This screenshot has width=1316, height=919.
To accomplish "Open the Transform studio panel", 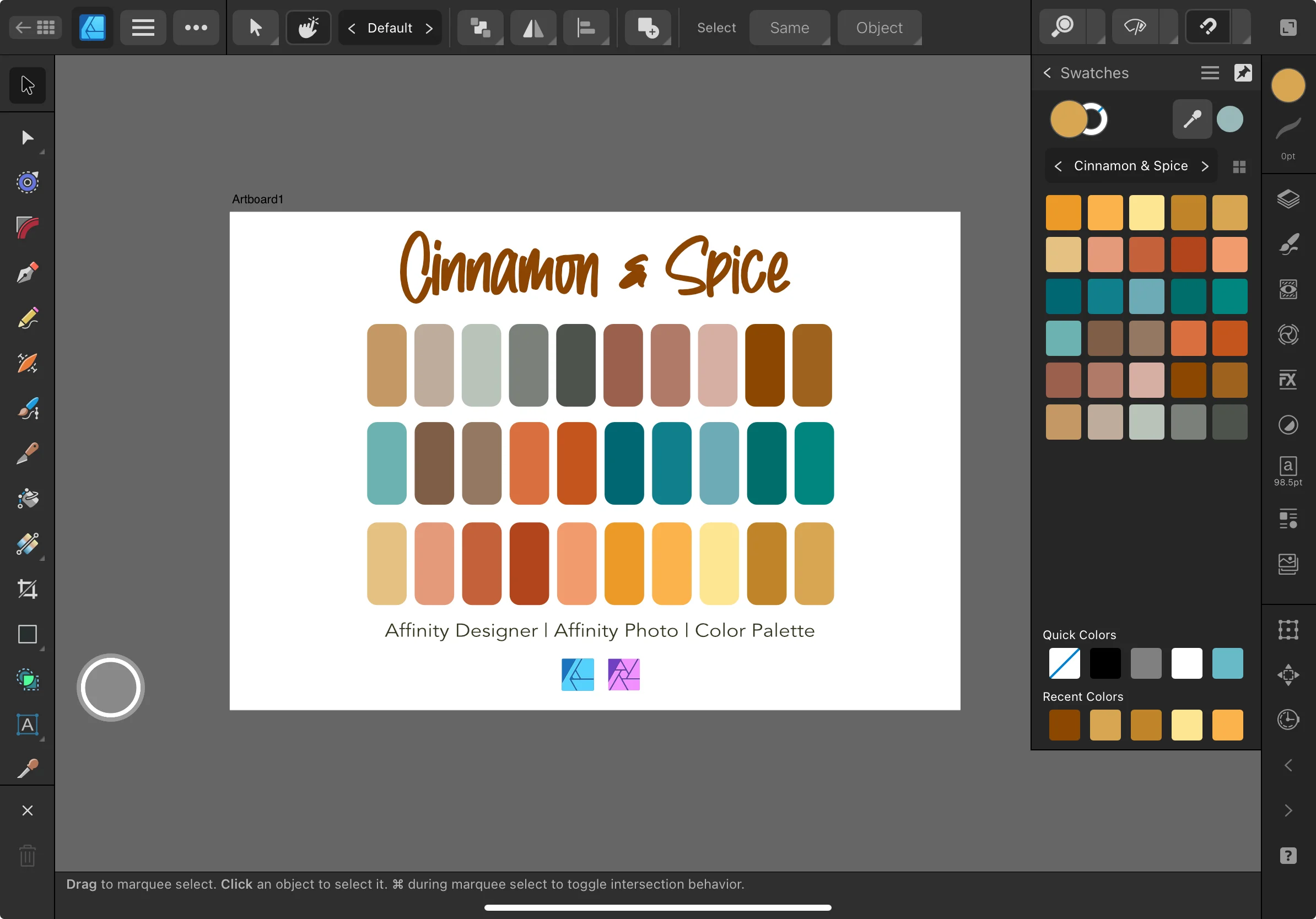I will click(1288, 630).
